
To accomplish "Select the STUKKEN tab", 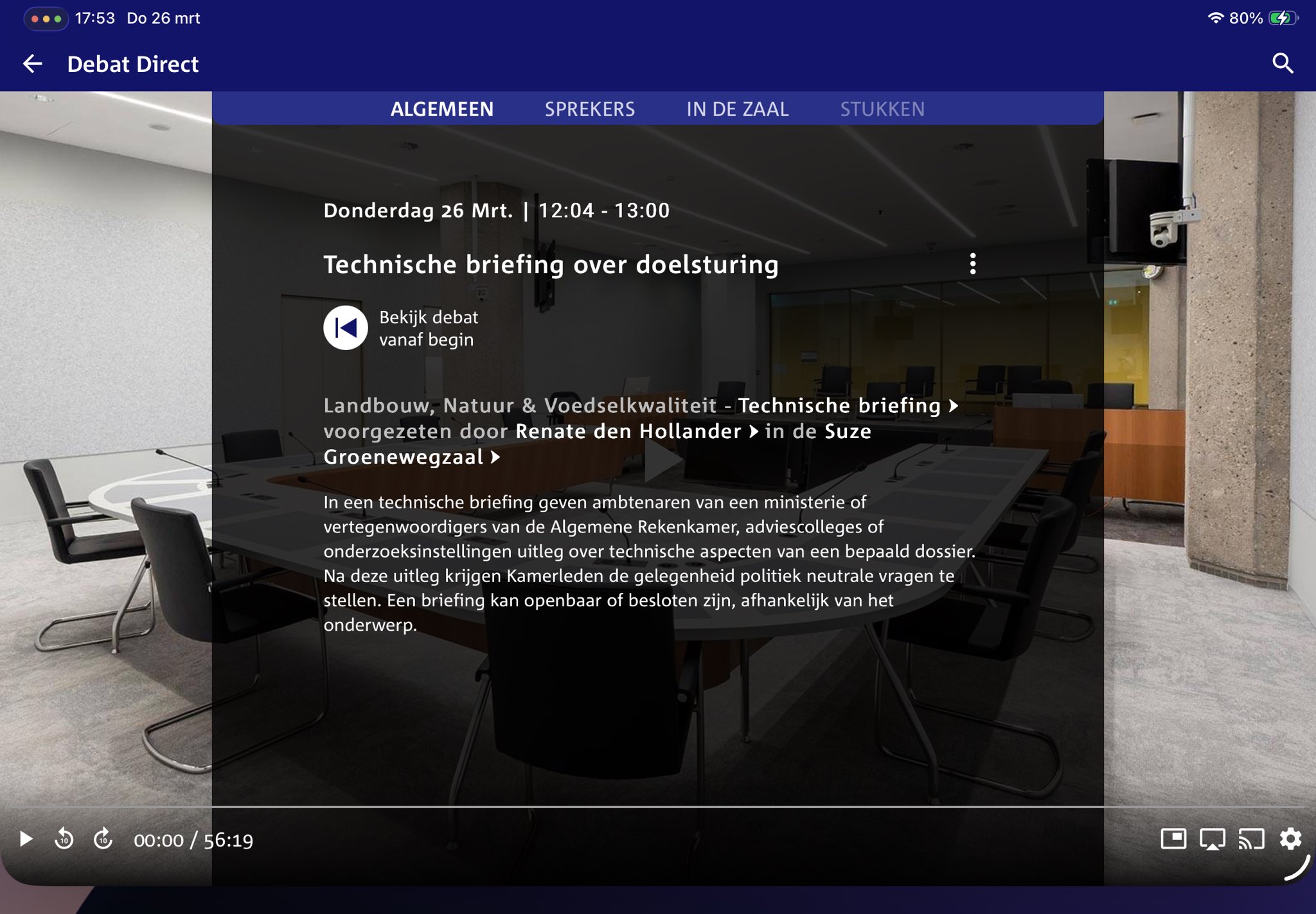I will point(882,109).
